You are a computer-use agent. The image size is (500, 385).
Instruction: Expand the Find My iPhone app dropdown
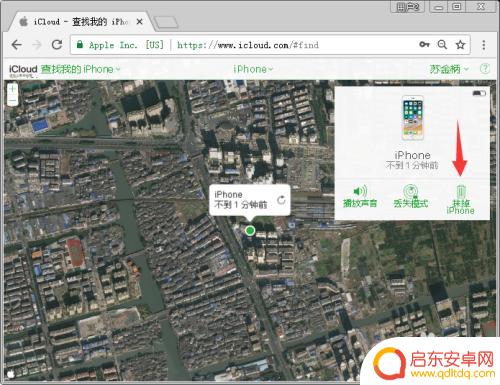click(80, 69)
